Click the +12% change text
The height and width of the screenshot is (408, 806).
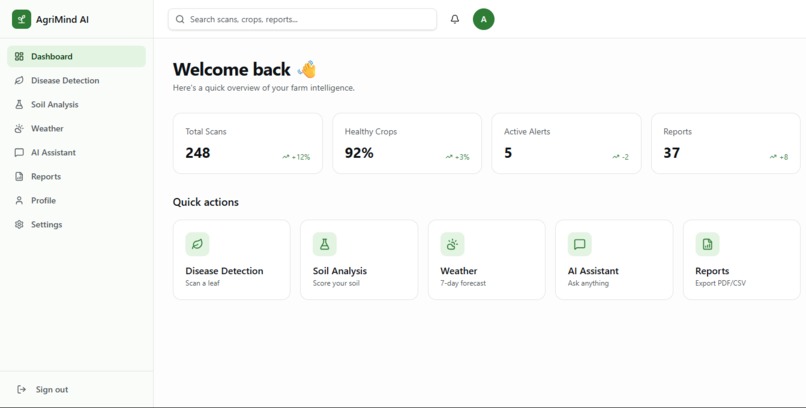click(x=301, y=157)
